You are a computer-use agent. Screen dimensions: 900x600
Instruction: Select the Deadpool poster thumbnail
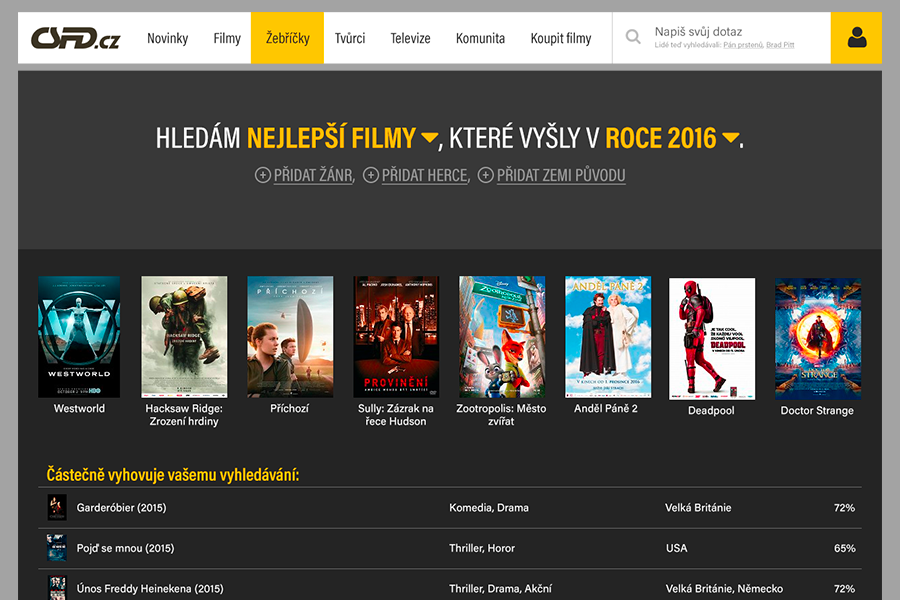711,339
